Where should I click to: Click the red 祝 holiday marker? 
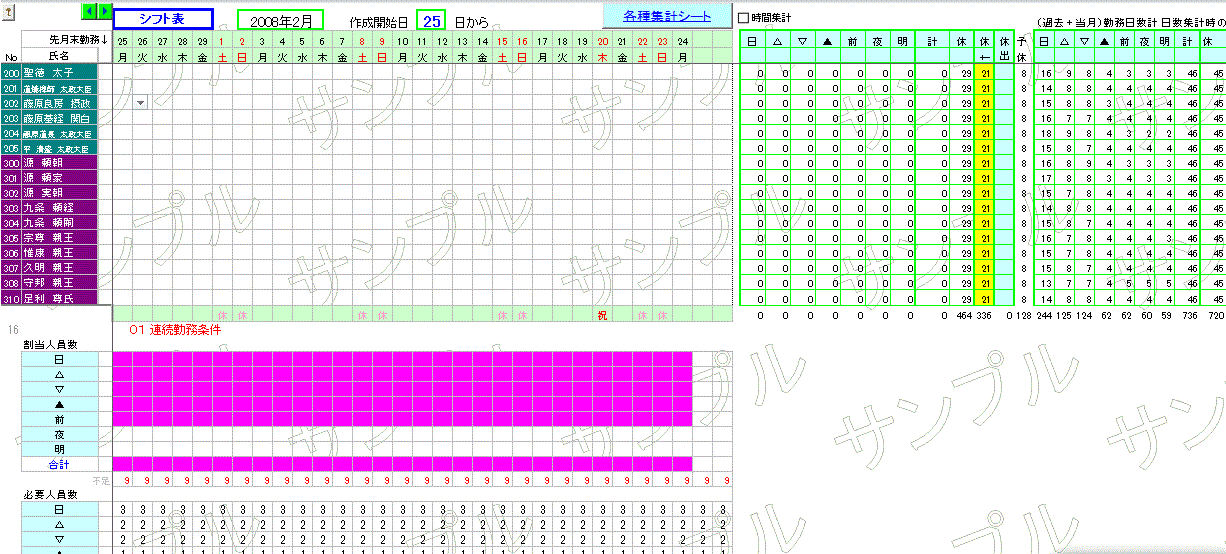602,316
